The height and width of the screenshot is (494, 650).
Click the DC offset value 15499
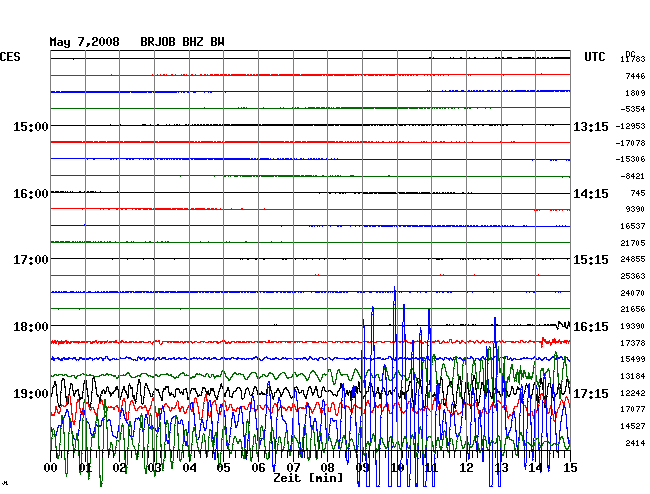[x=633, y=359]
